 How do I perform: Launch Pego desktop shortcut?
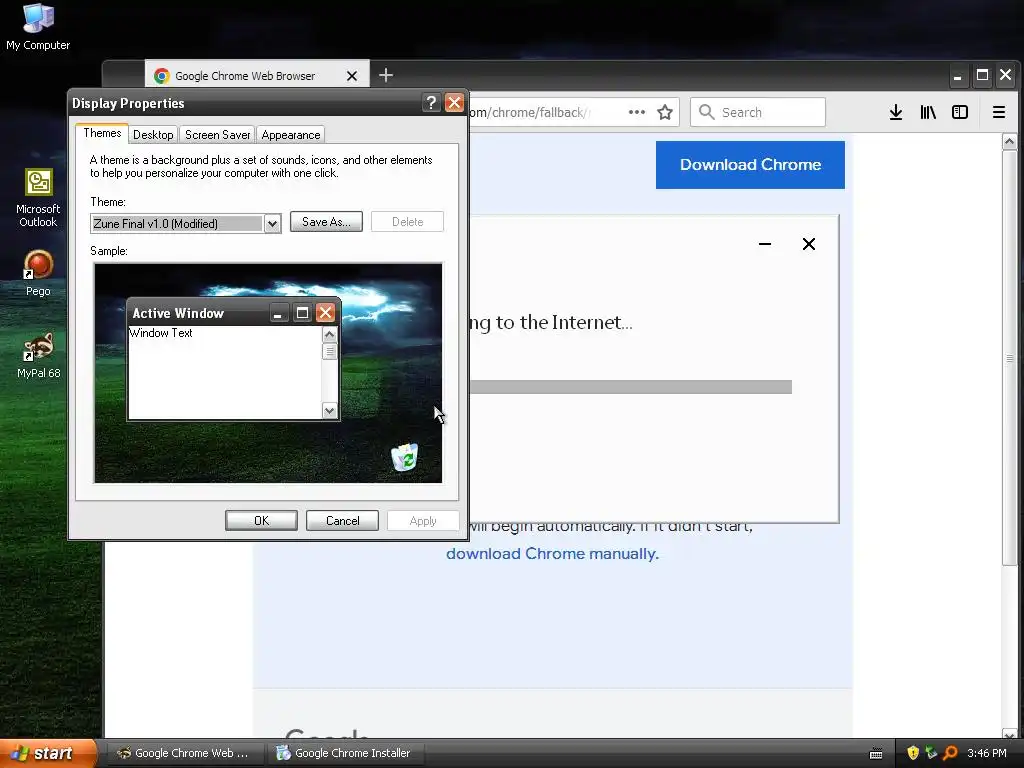(38, 273)
